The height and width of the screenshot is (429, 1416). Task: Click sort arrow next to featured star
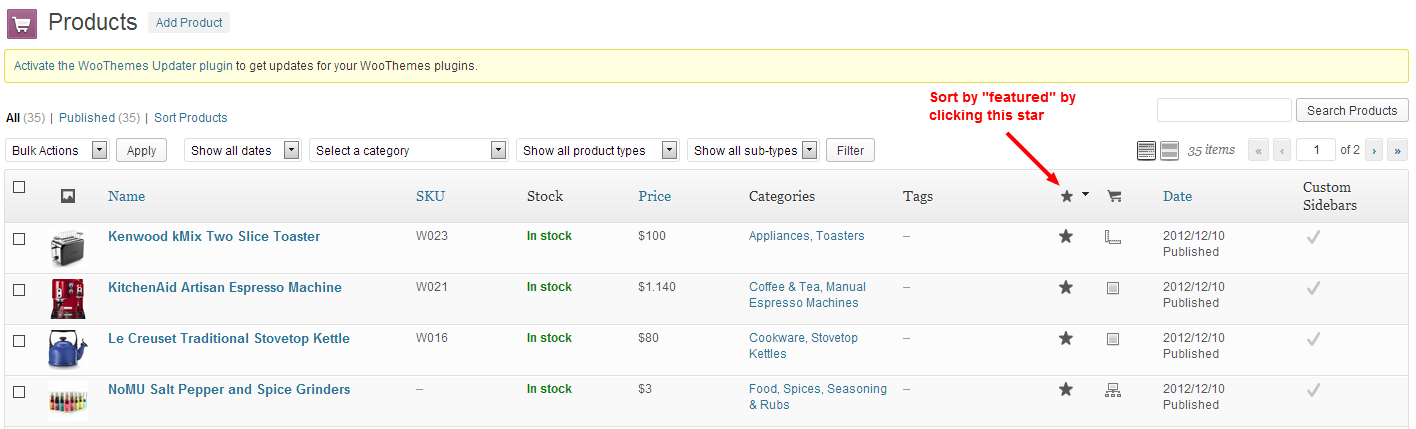point(1086,195)
